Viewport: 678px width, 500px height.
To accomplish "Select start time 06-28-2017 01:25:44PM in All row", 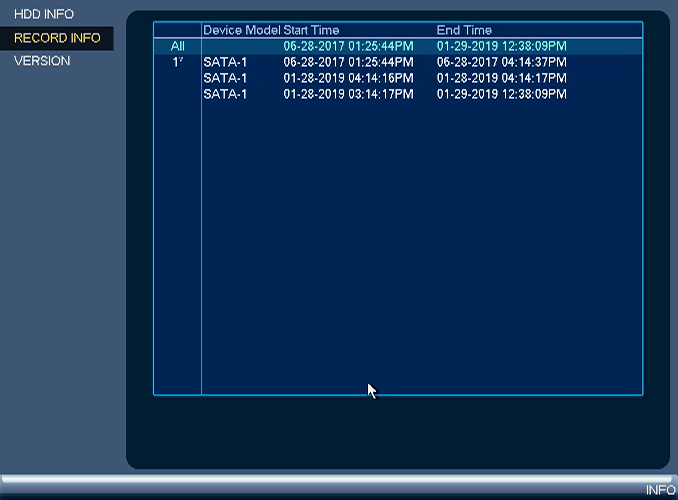I will click(348, 46).
